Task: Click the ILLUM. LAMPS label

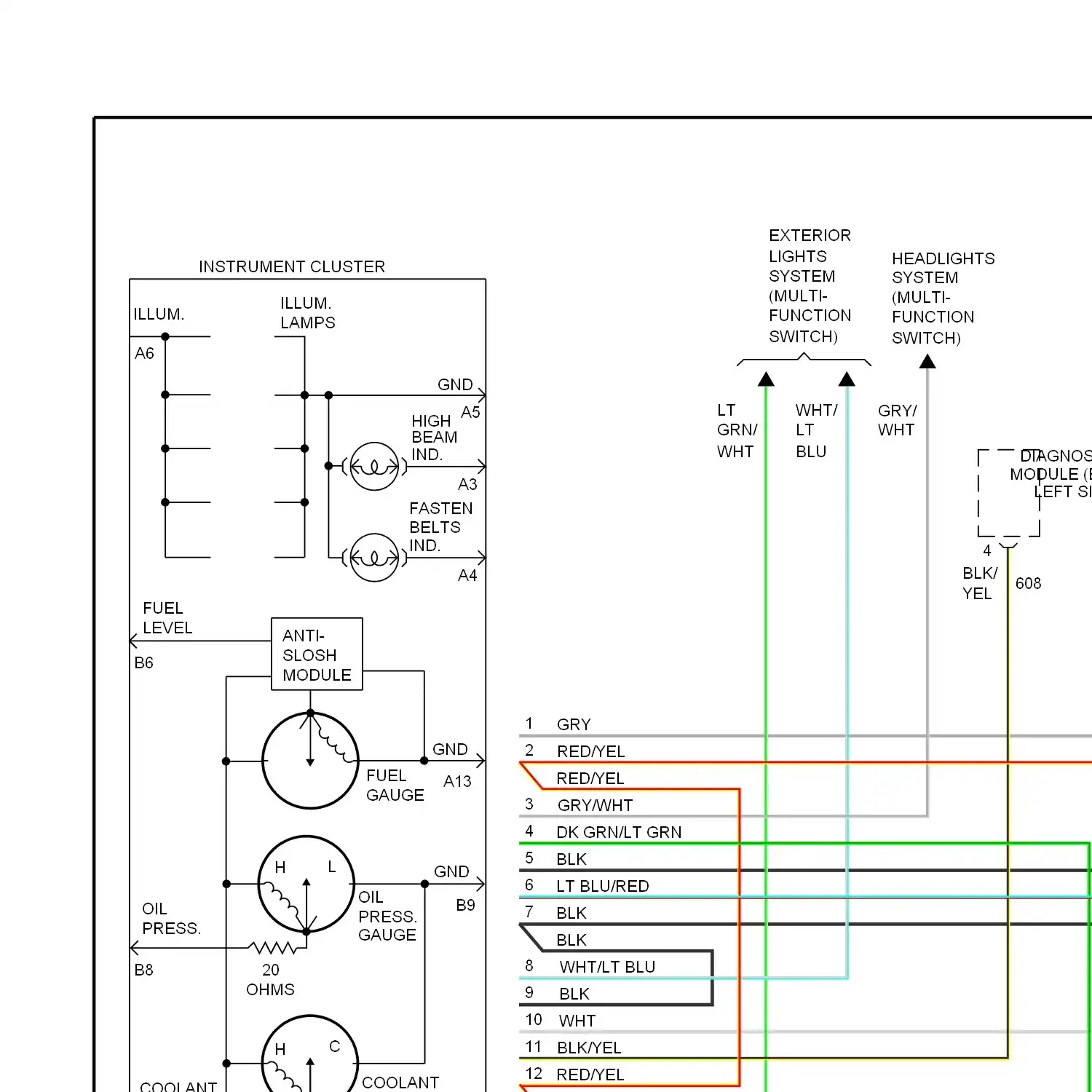Action: 308,313
